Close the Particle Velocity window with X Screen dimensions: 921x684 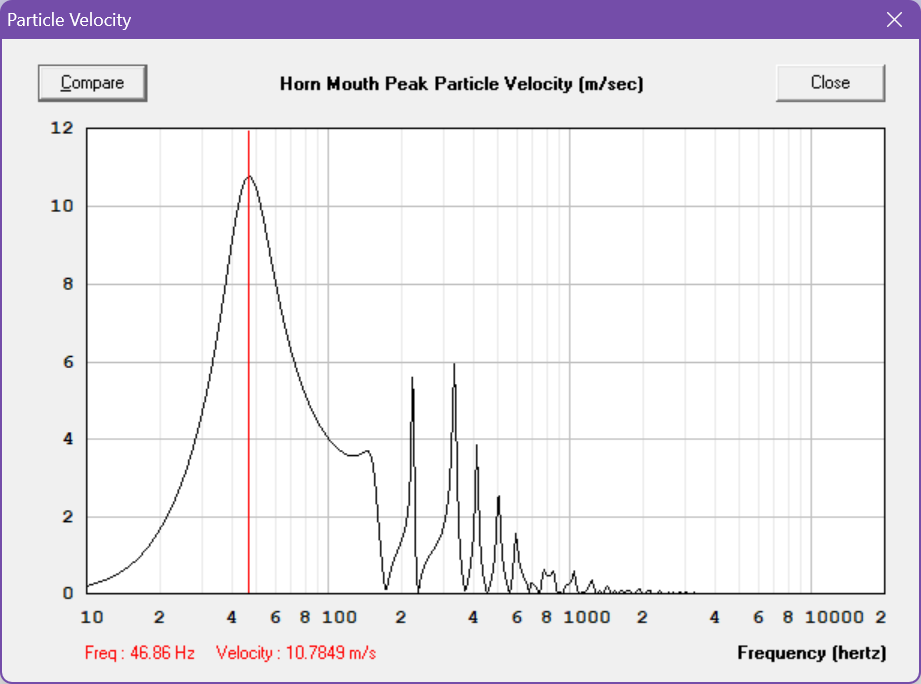click(x=894, y=19)
